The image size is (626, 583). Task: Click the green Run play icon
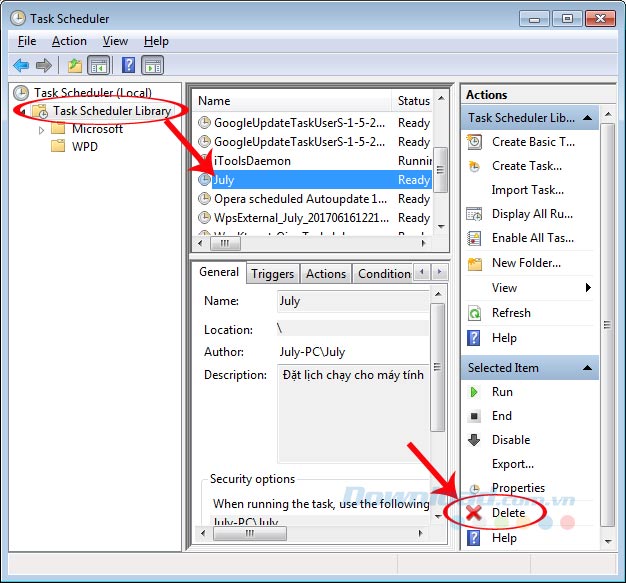[x=474, y=392]
